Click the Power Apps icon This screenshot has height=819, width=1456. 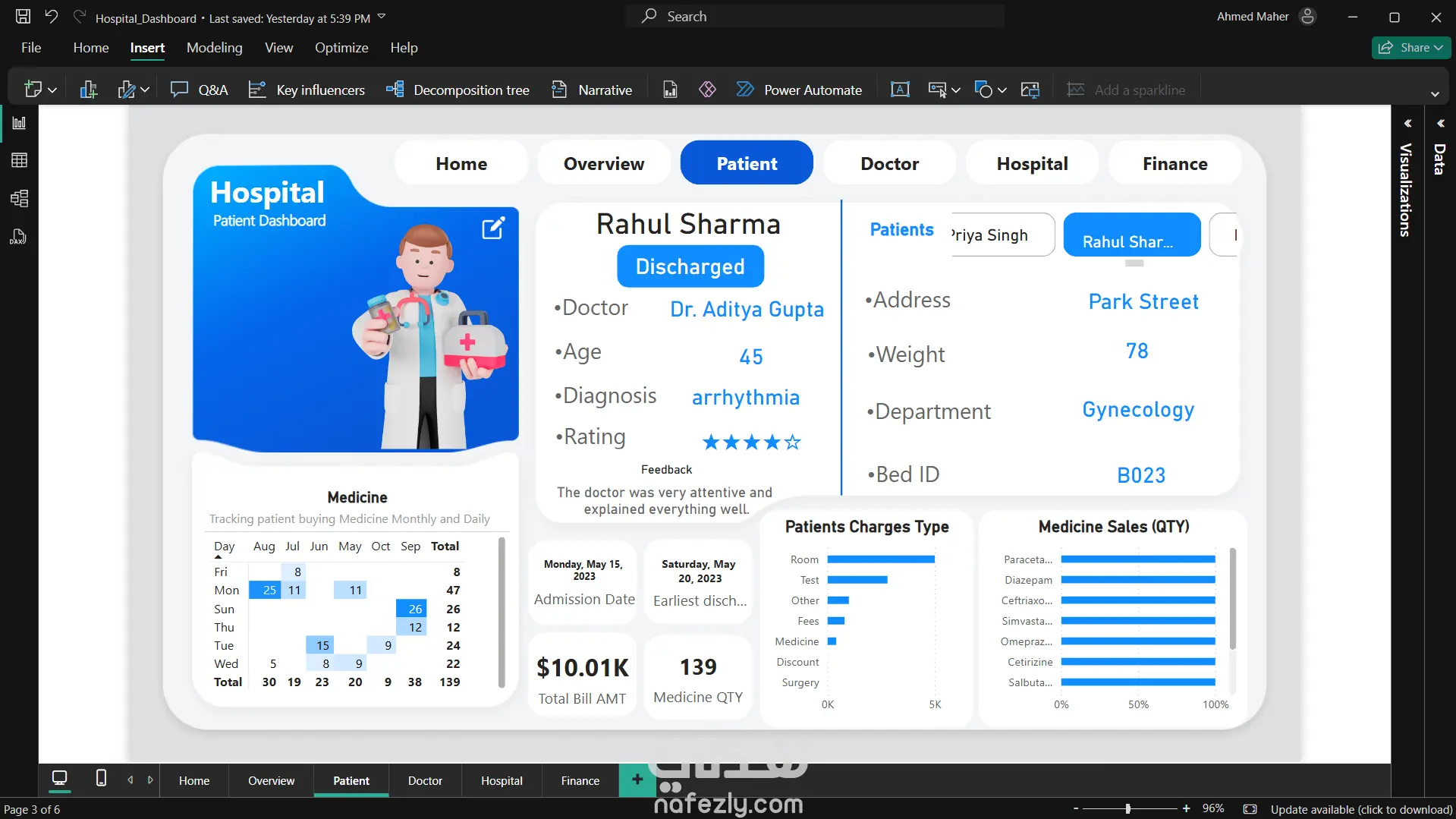pyautogui.click(x=707, y=90)
